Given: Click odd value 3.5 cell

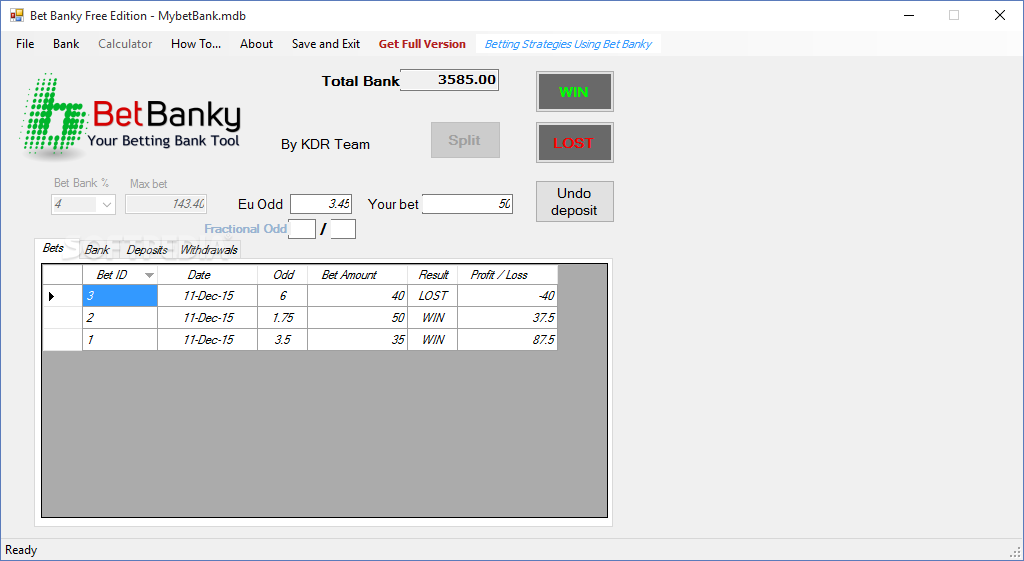Looking at the screenshot, I should coord(282,340).
